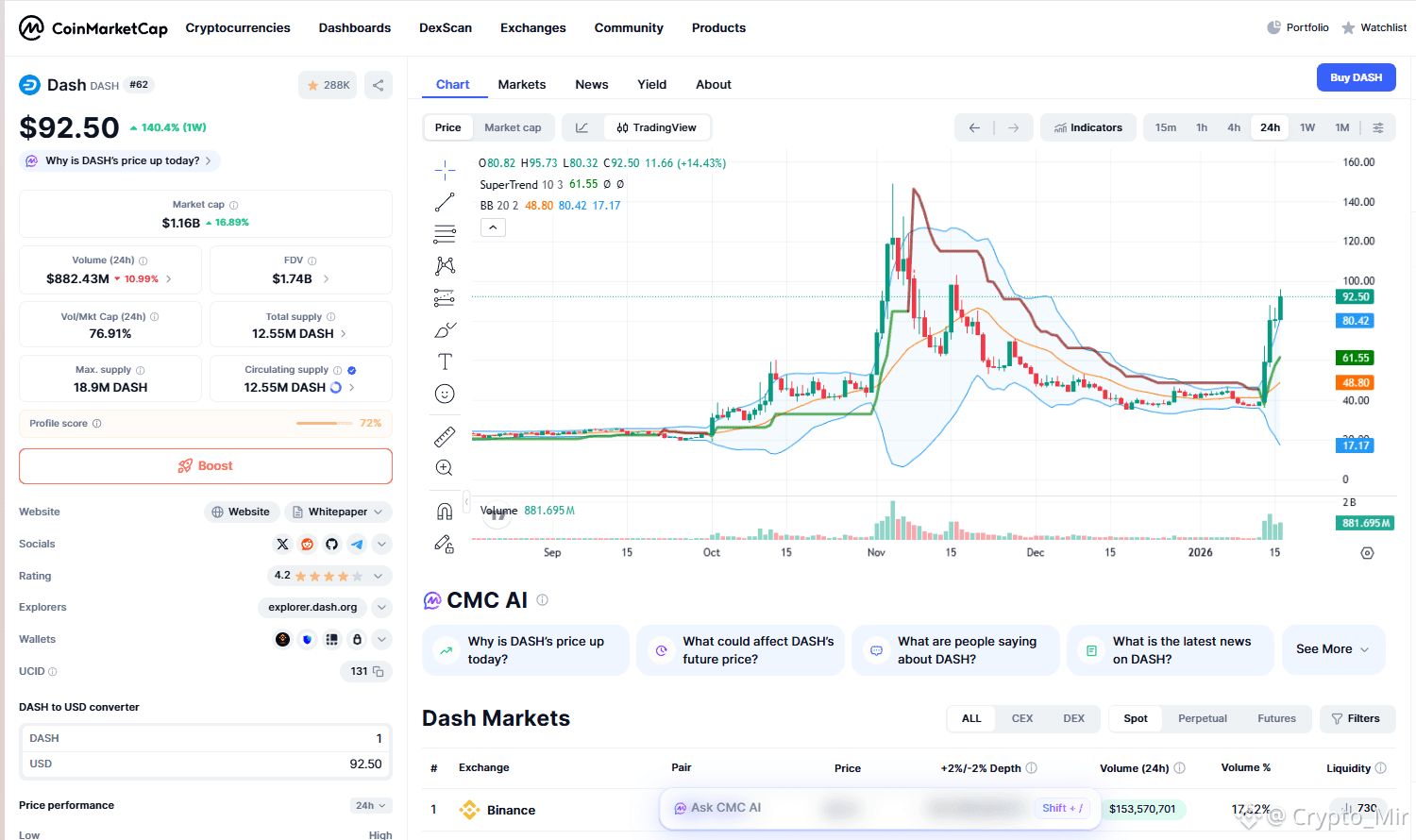Click the Profile score progress bar
Image resolution: width=1416 pixels, height=840 pixels.
tap(324, 423)
